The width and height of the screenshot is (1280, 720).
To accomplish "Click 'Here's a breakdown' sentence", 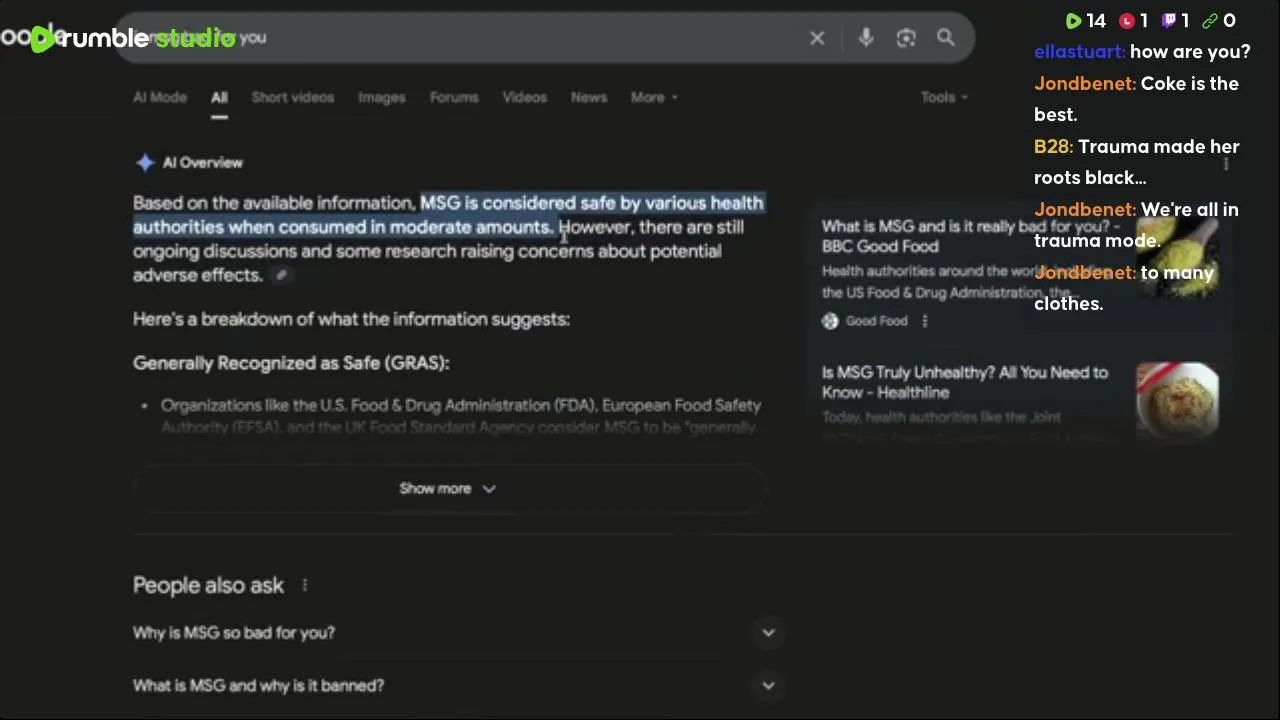I will [x=351, y=319].
